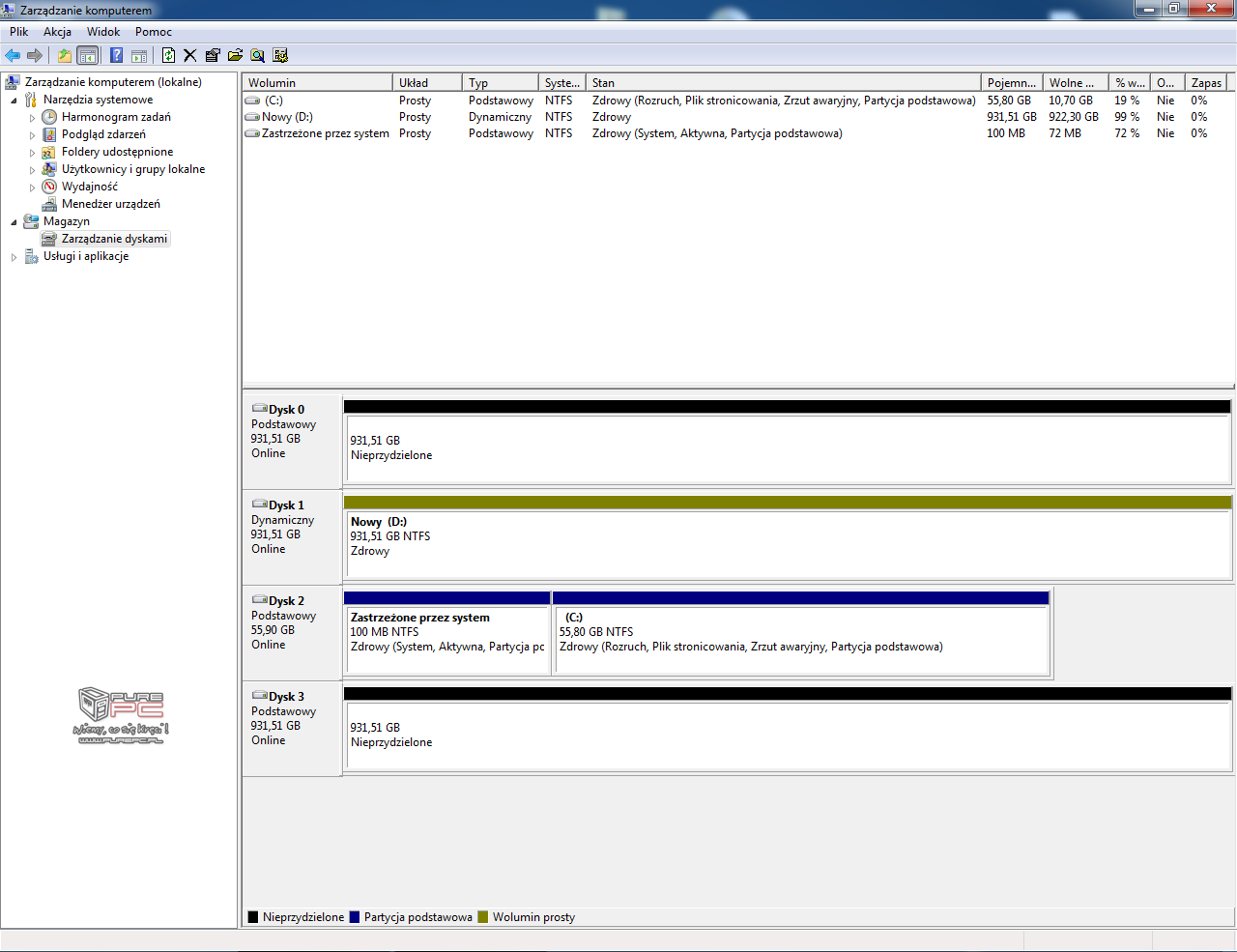Click the open folder toolbar icon
Image resolution: width=1237 pixels, height=952 pixels.
(235, 55)
